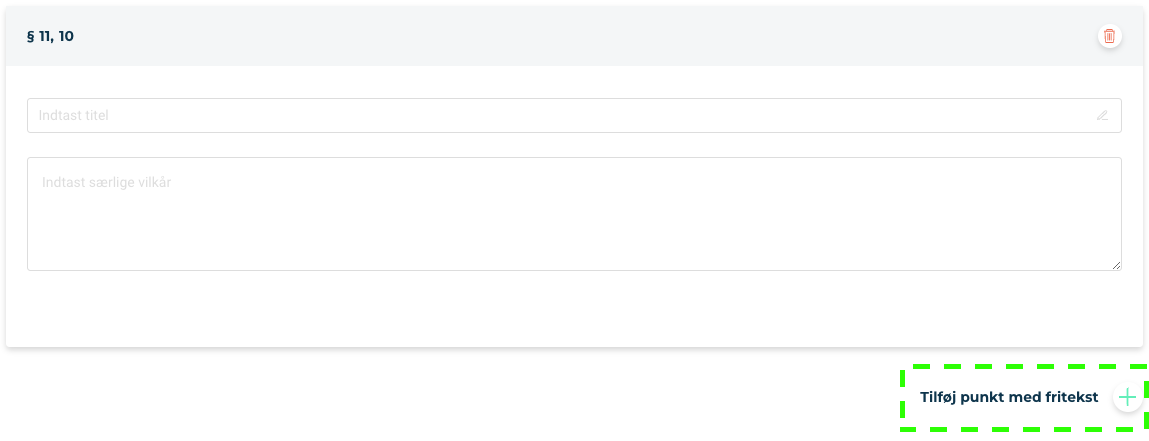Image resolution: width=1149 pixels, height=441 pixels.
Task: Click empty card area below the textarea
Action: click(x=574, y=308)
